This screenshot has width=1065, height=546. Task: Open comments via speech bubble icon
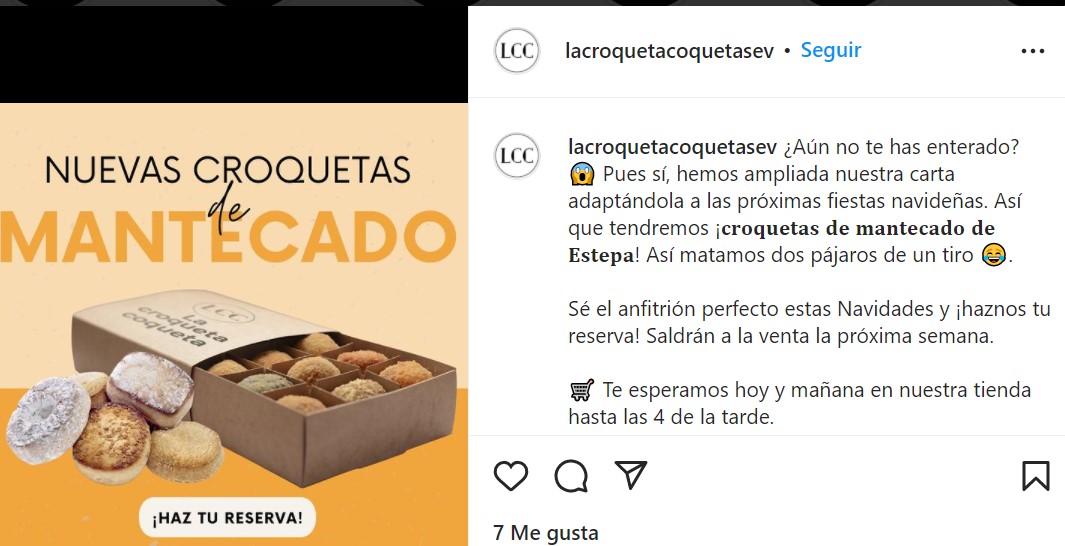tap(571, 475)
